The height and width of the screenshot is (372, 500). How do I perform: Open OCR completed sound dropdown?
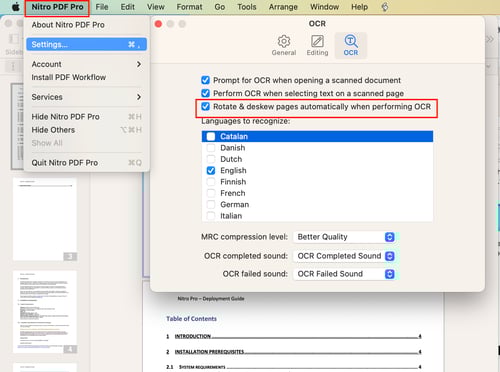(x=345, y=256)
